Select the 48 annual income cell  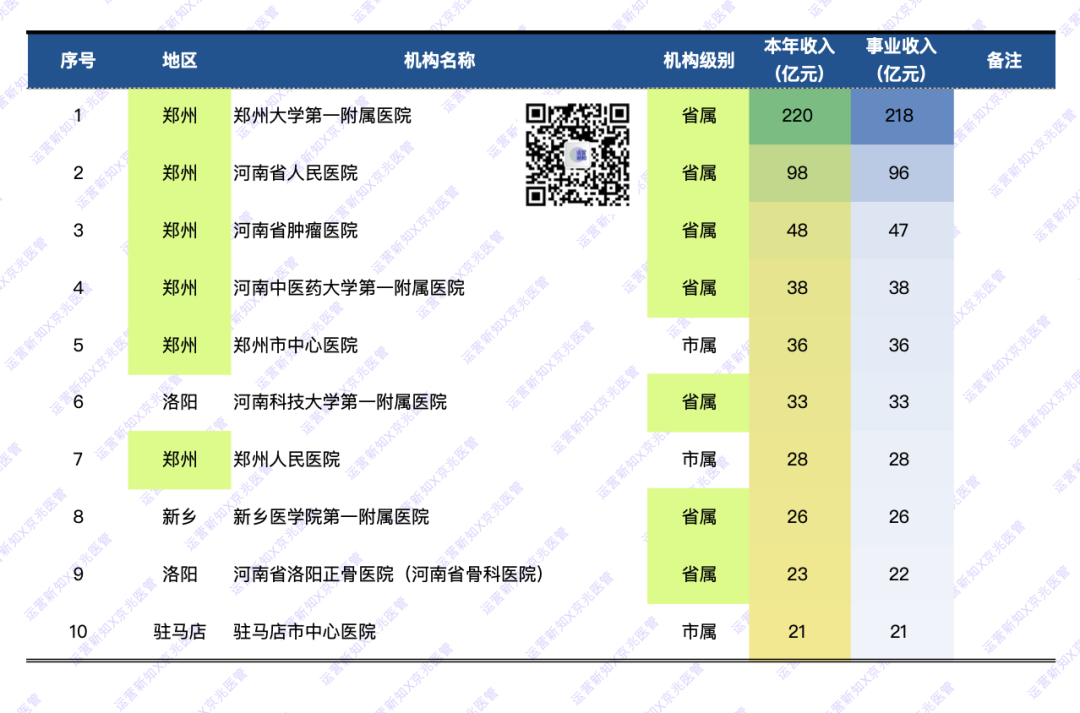coord(800,230)
